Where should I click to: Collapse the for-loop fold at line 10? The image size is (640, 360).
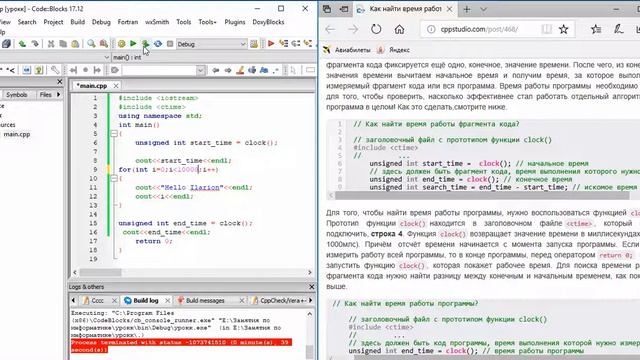point(114,178)
